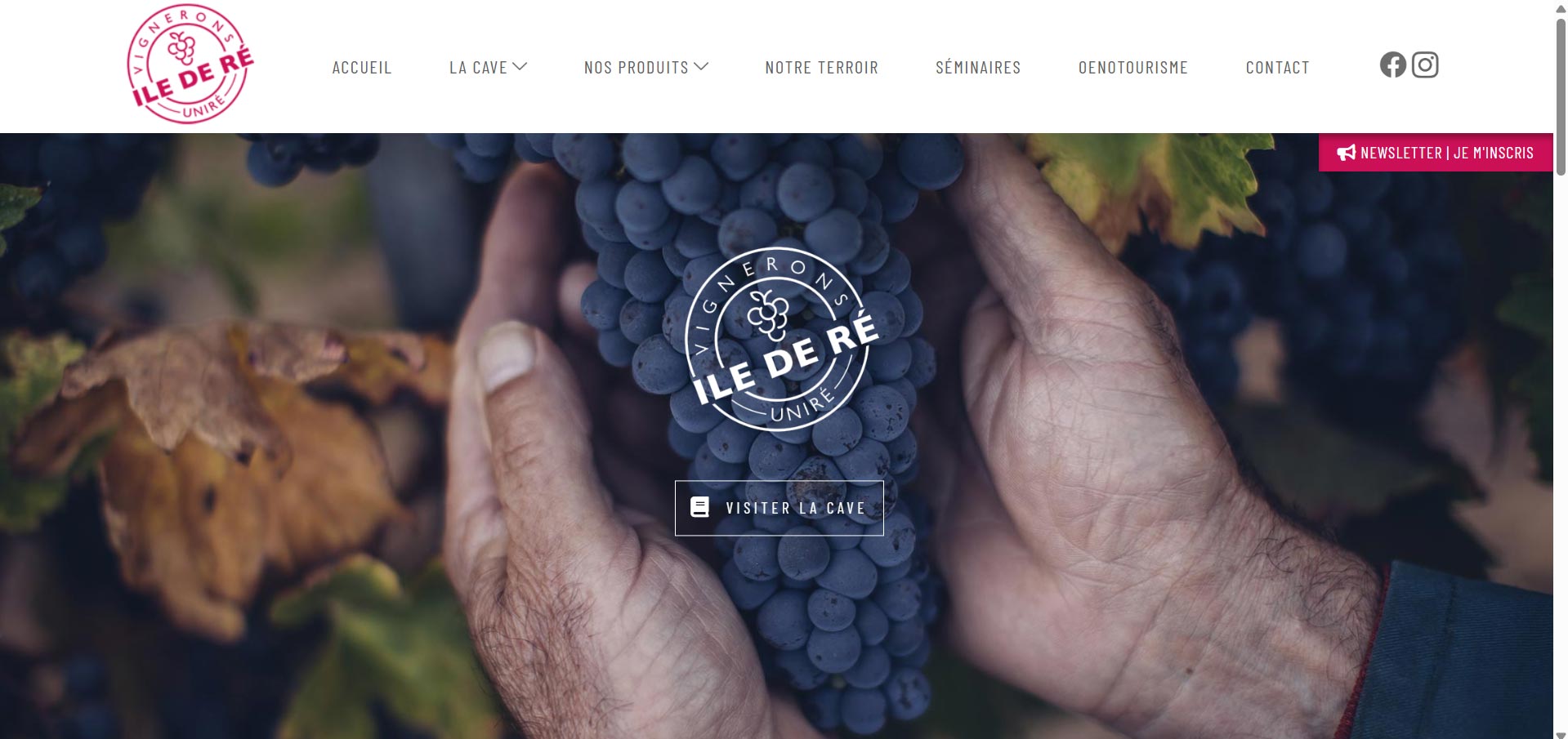Go to the Accueil page
This screenshot has height=739, width=1568.
click(x=362, y=68)
